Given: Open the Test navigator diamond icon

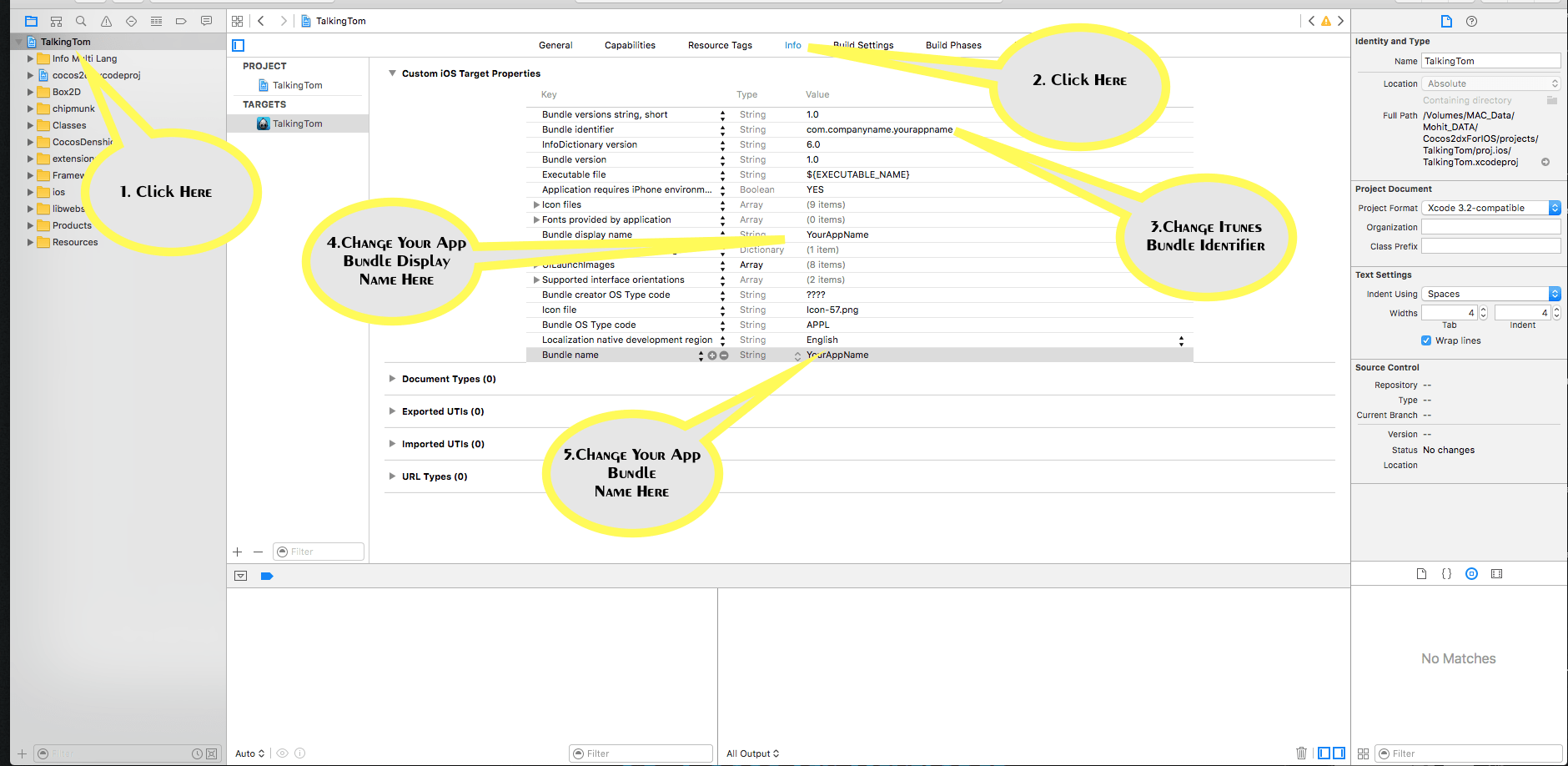Looking at the screenshot, I should coord(131,21).
